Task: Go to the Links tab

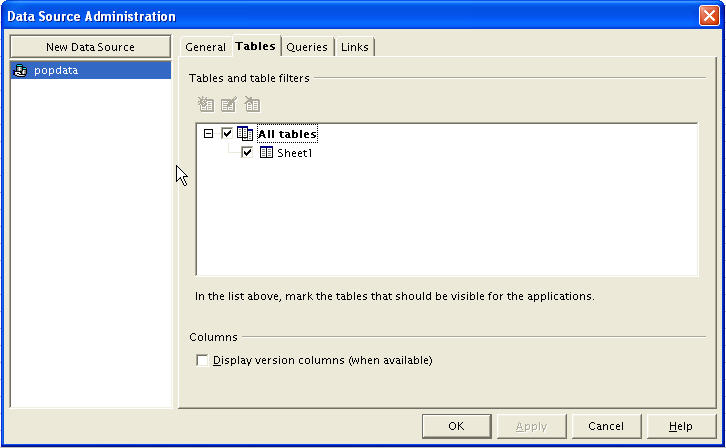Action: click(355, 47)
